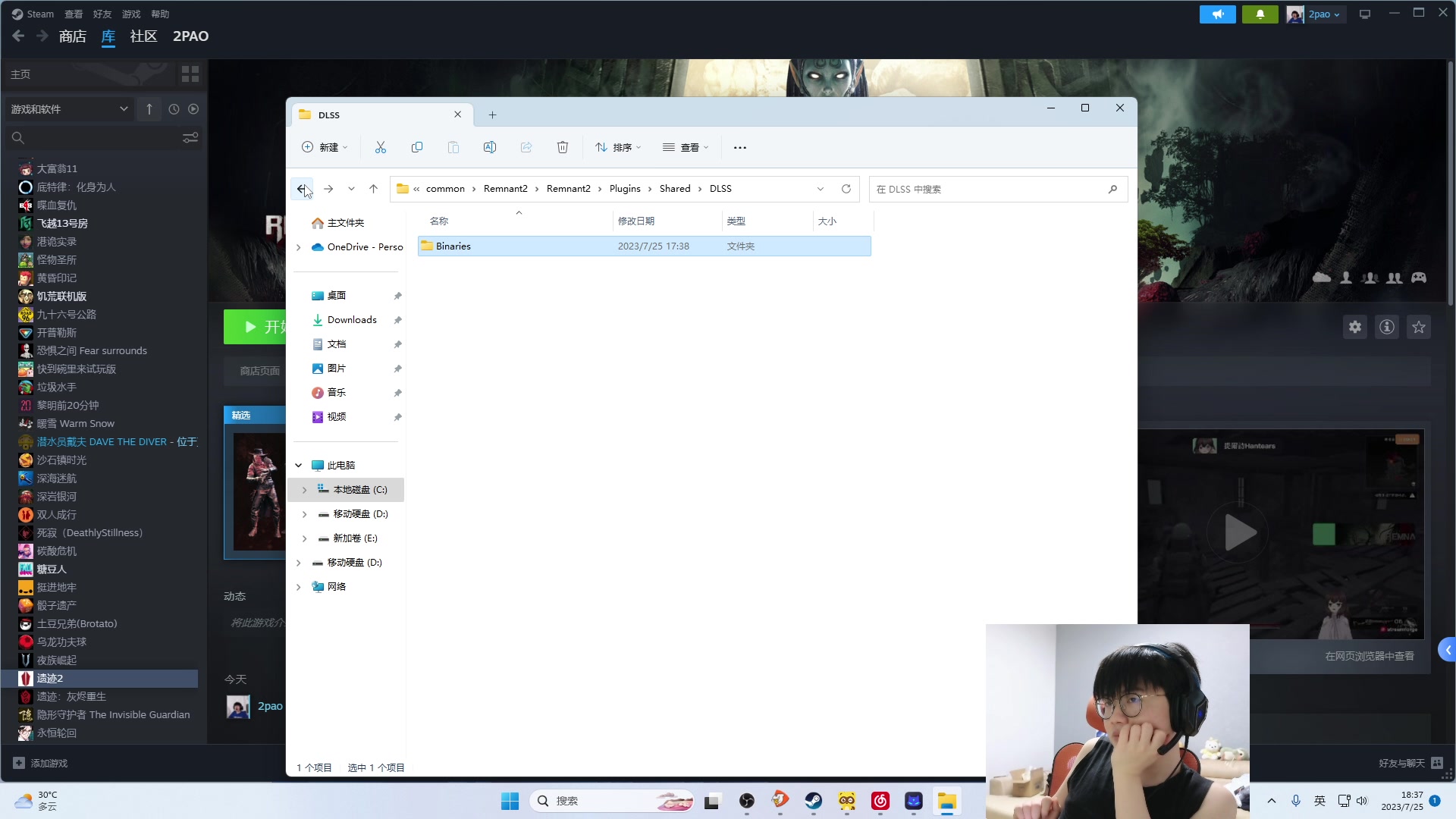Screen dimensions: 1456x819
Task: Open the three-dot more options menu
Action: click(x=740, y=147)
